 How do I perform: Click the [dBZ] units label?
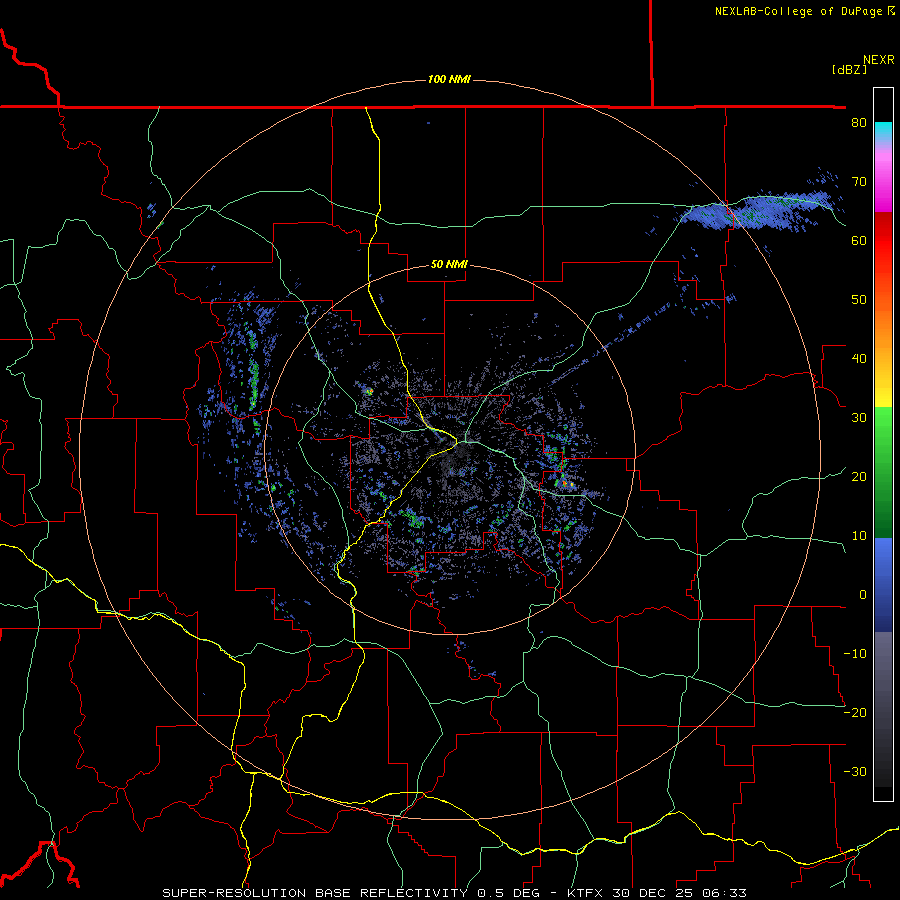849,70
